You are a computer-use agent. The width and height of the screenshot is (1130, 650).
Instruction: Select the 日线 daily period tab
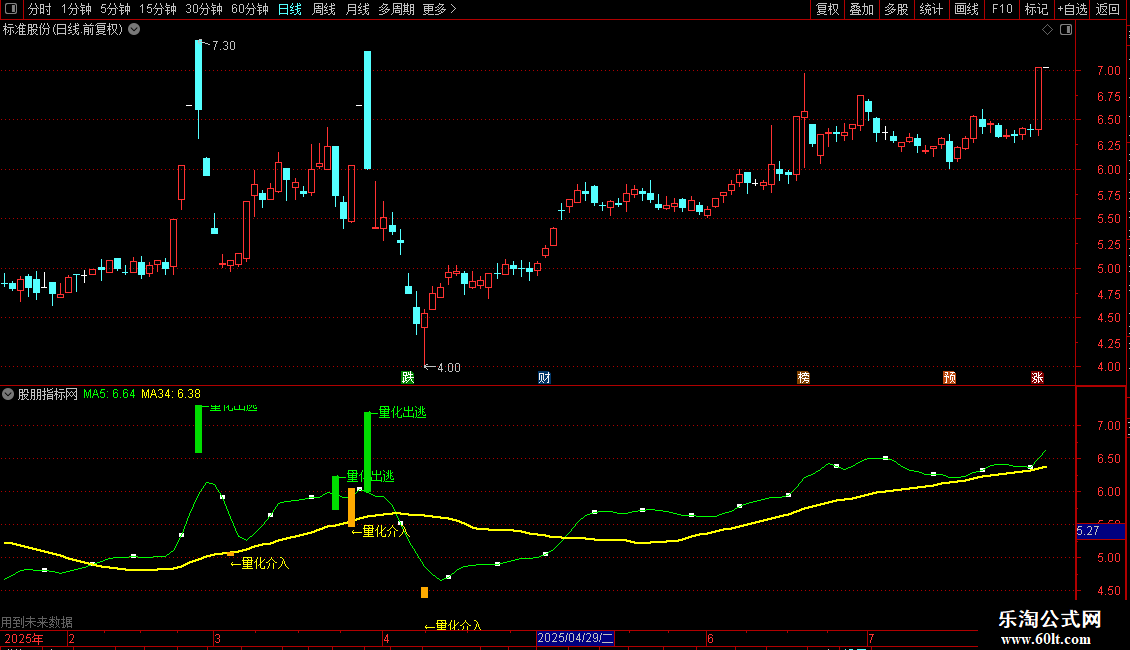click(290, 9)
